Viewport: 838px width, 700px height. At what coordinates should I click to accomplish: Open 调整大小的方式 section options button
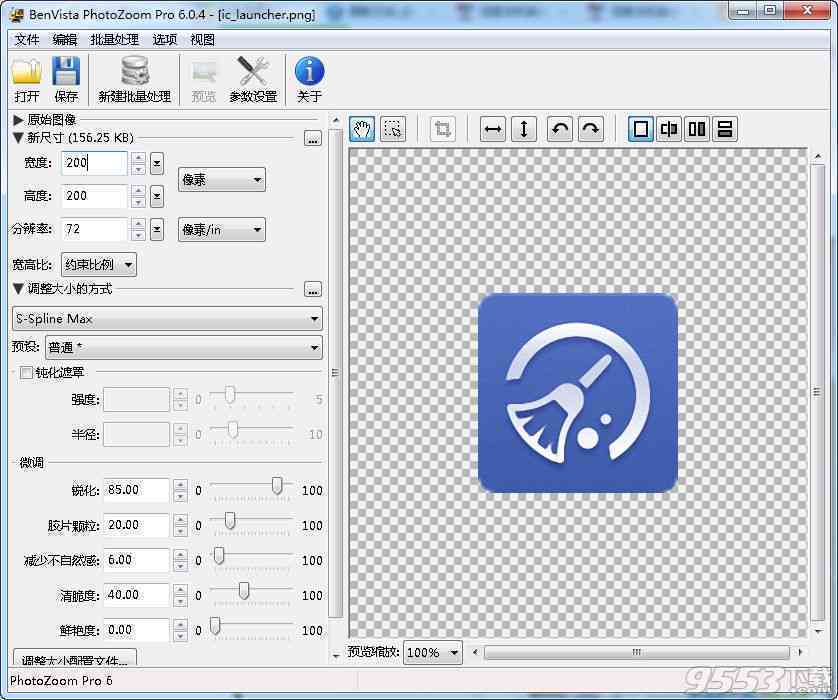point(313,289)
